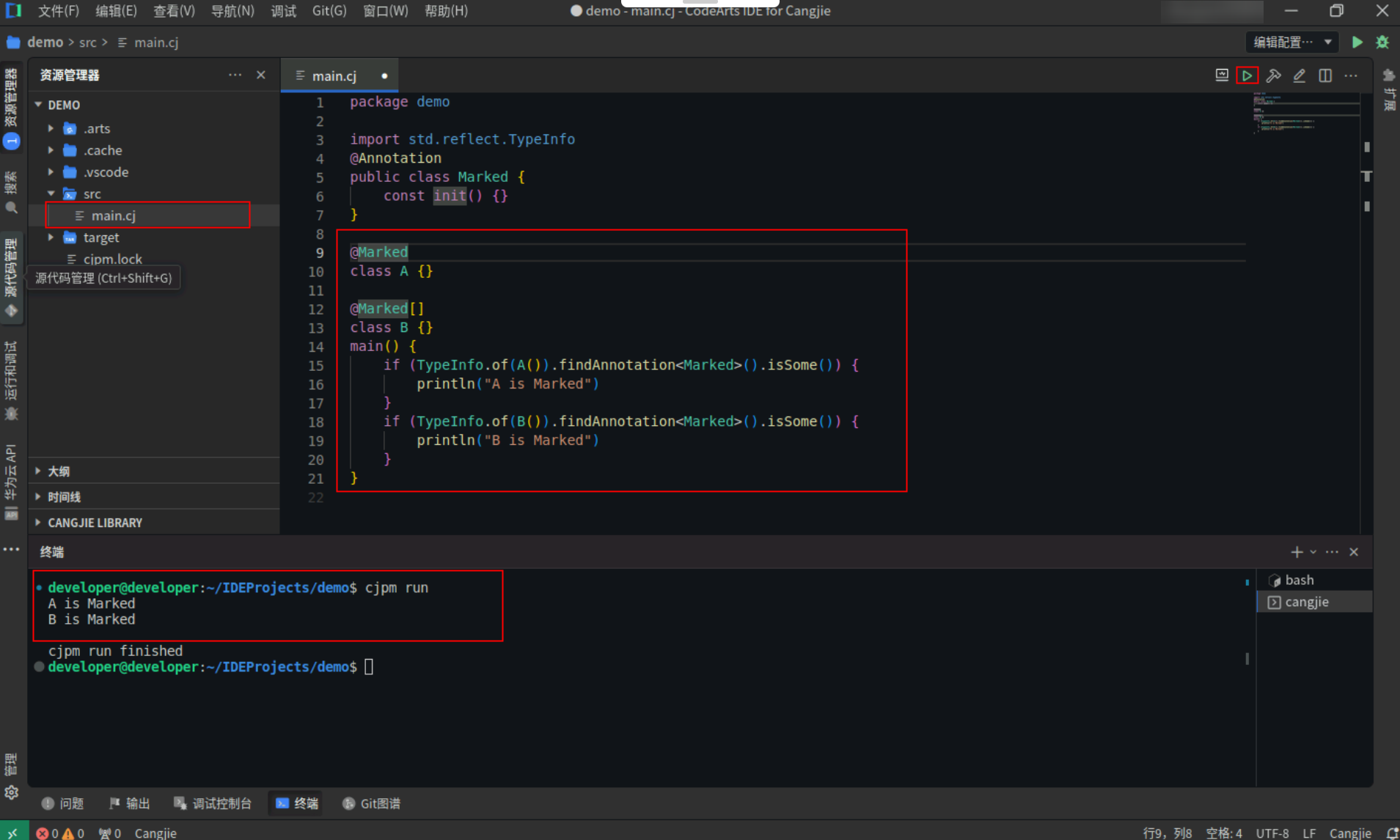This screenshot has height=840, width=1400.
Task: Click the pencil edit icon in the editor toolbar
Action: coord(1299,75)
